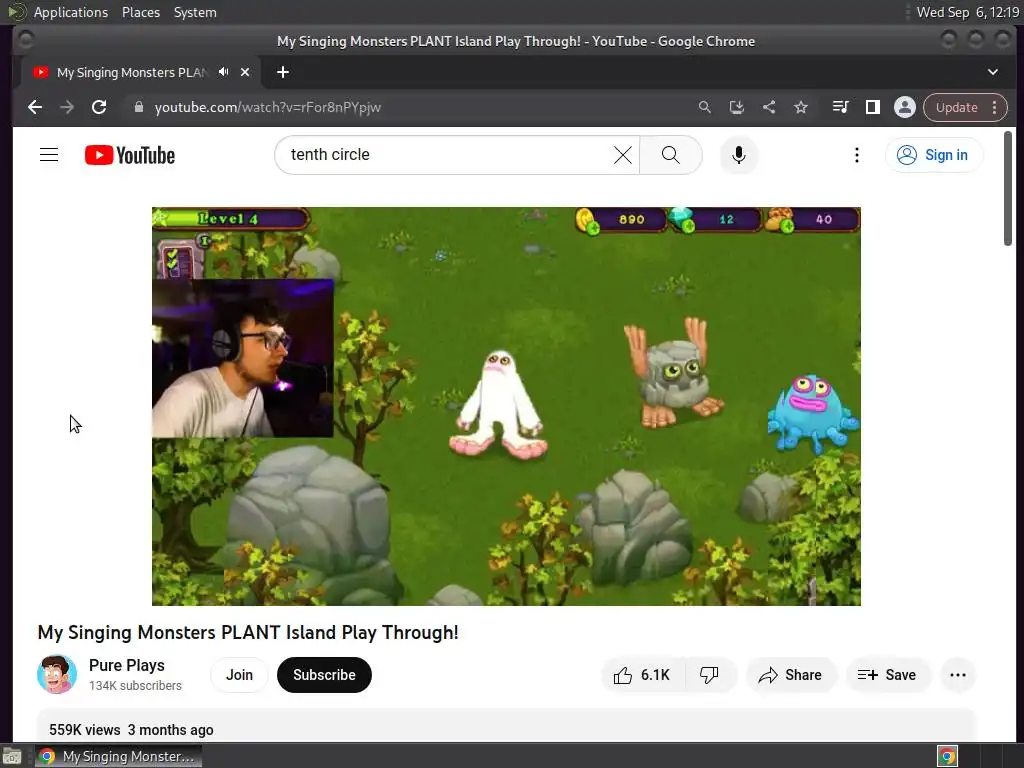
Task: Open Chrome zoom magnifier icon
Action: [x=704, y=107]
